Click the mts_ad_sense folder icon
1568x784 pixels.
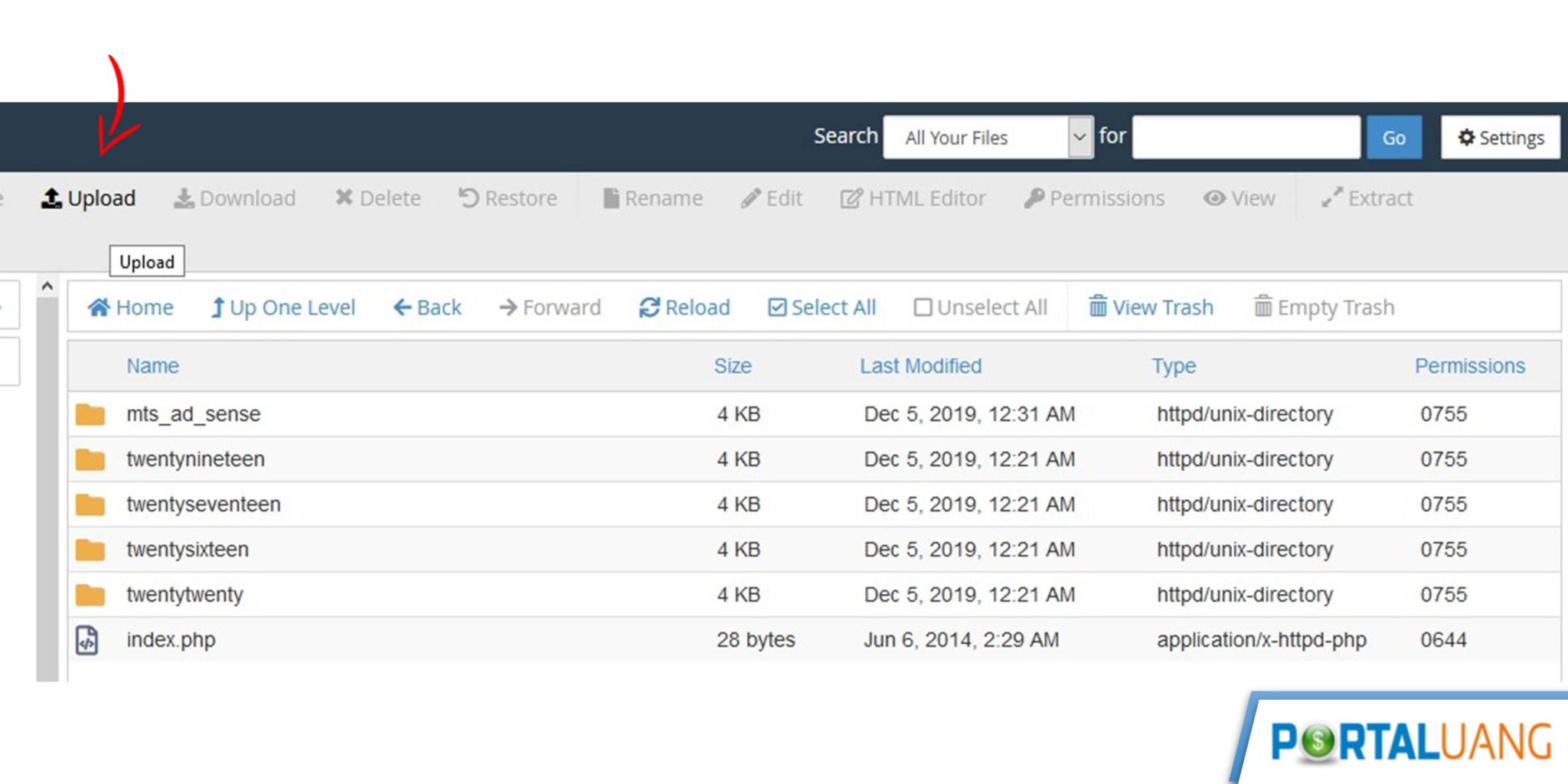coord(90,414)
